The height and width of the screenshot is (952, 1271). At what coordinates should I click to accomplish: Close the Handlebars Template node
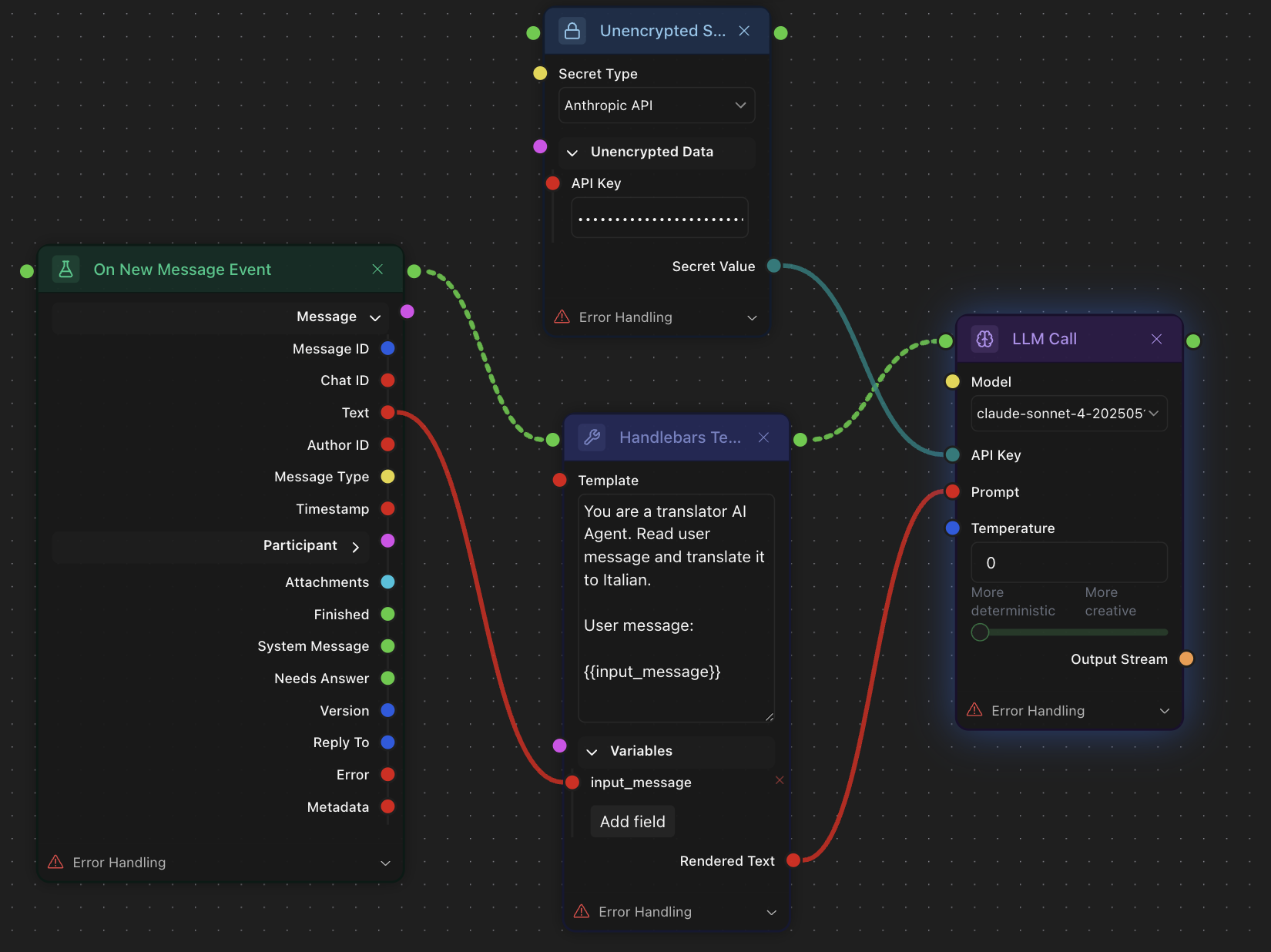(763, 437)
